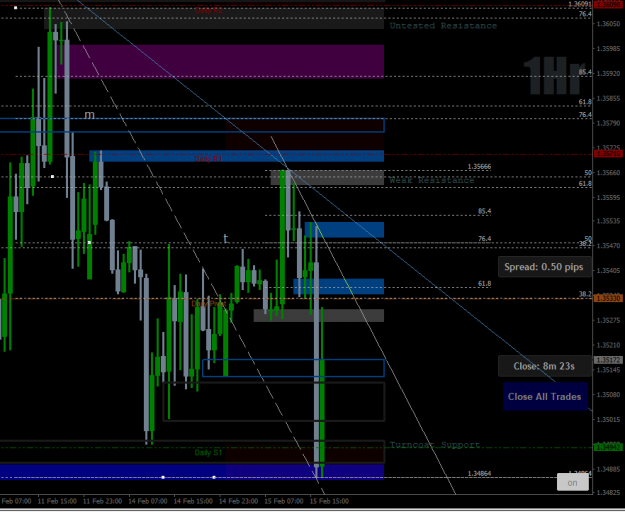Click the 1.35145 price scale value

(x=608, y=370)
